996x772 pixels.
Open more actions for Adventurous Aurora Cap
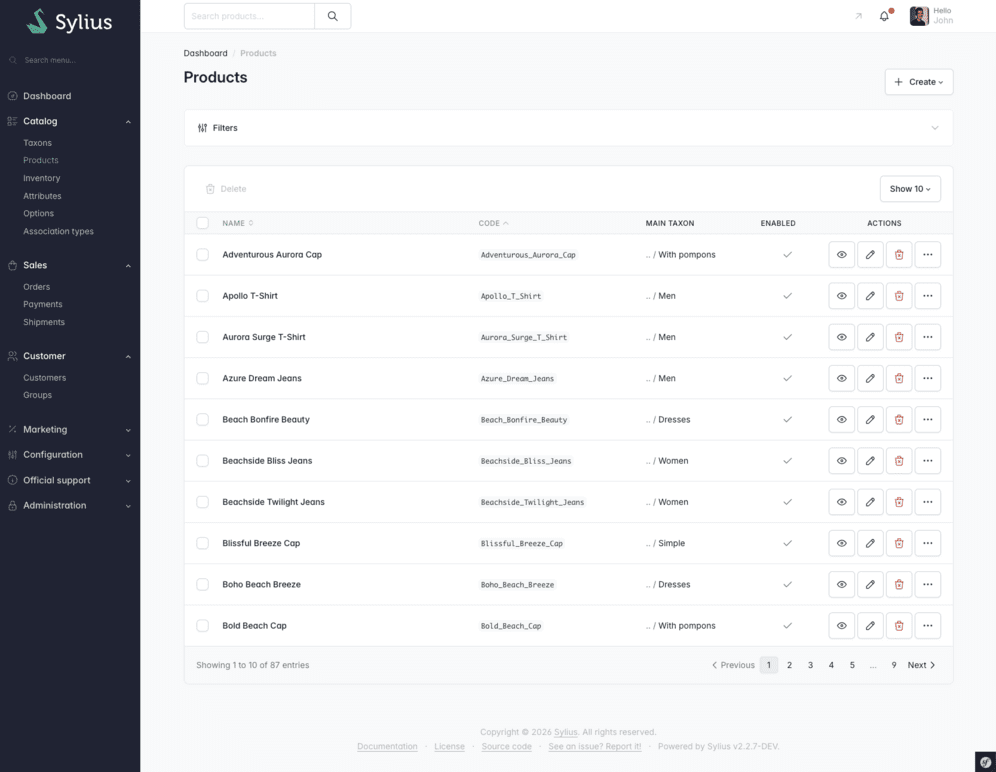tap(927, 255)
